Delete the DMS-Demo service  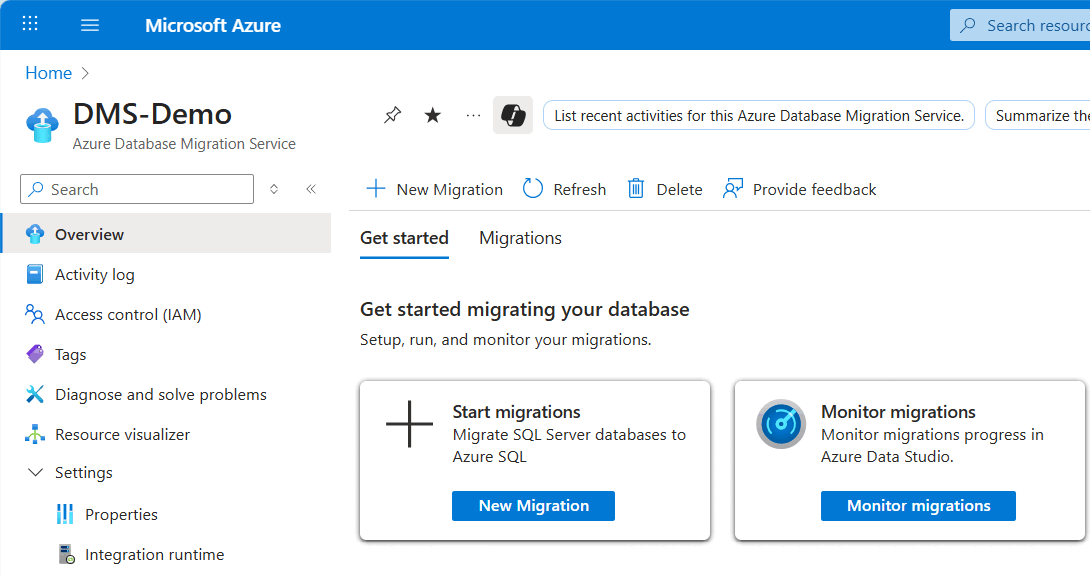664,188
